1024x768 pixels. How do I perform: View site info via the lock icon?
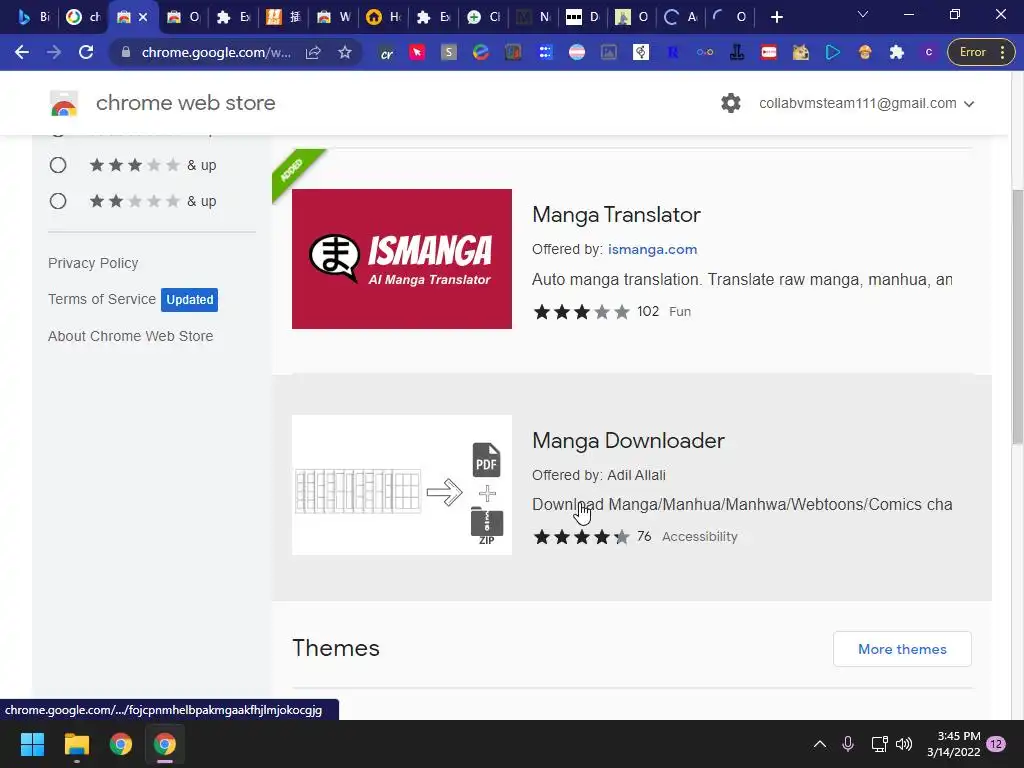coord(126,52)
